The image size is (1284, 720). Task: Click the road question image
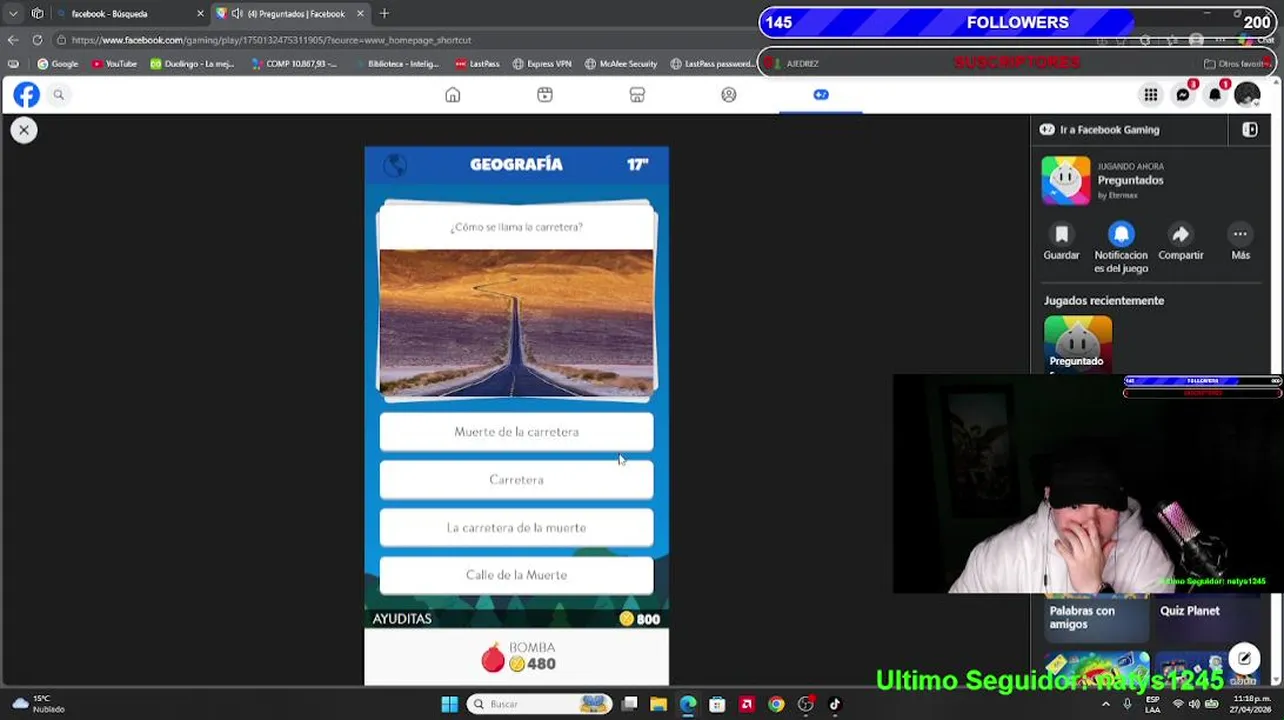click(516, 322)
